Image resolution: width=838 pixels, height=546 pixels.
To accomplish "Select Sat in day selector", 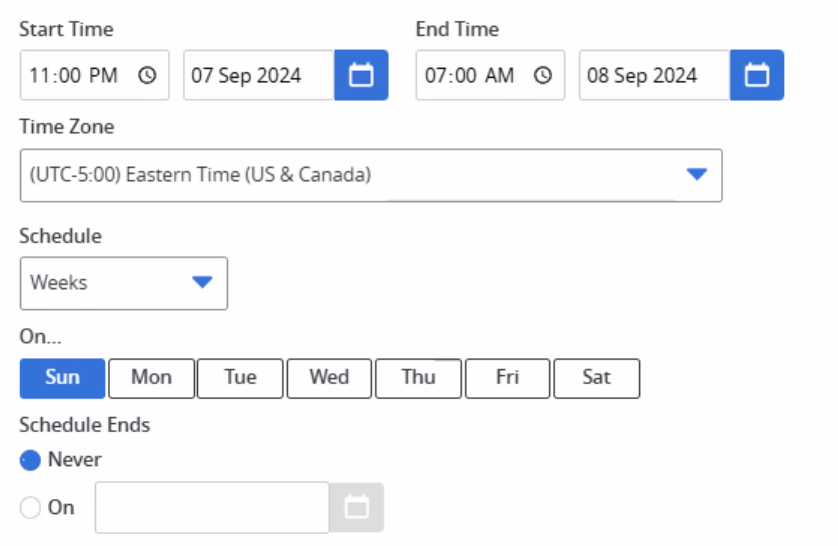I will (x=596, y=378).
